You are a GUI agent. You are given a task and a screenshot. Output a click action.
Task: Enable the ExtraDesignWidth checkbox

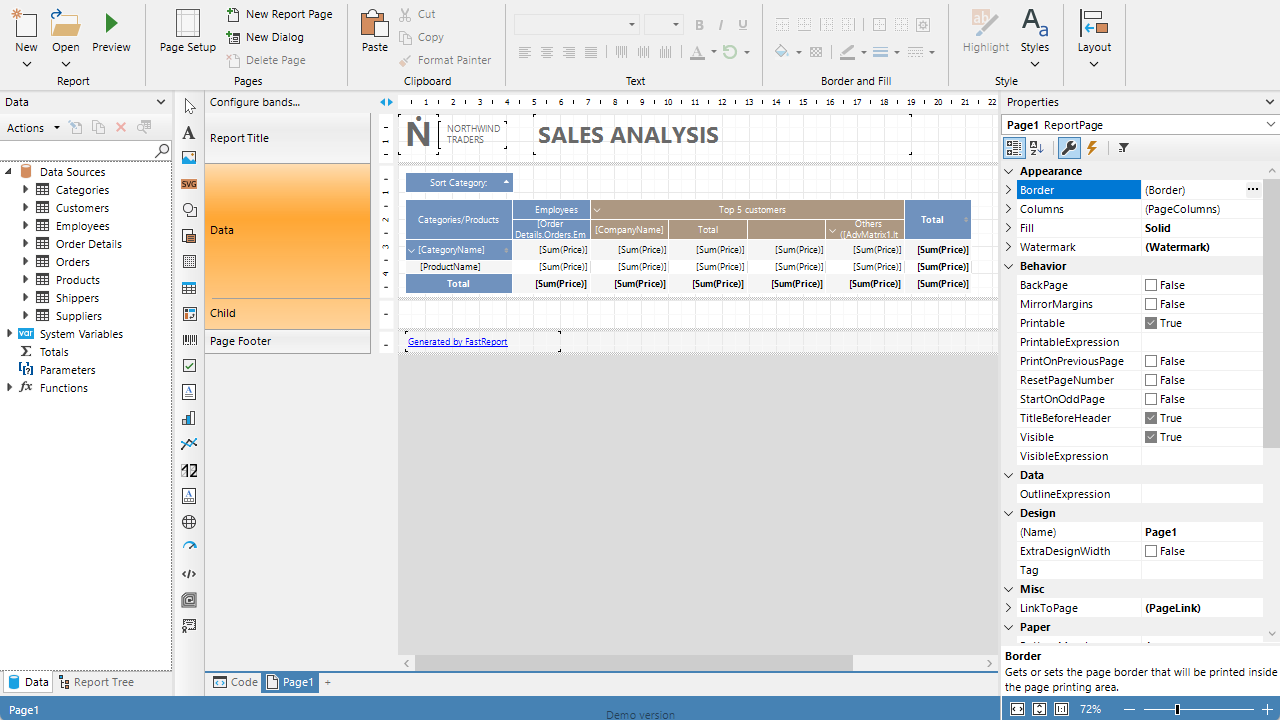click(1151, 551)
